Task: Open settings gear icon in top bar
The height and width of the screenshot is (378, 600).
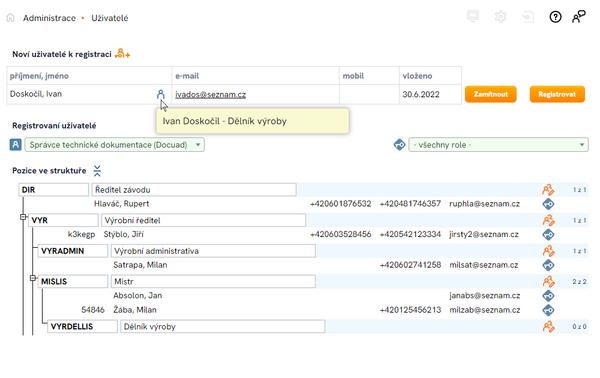Action: click(x=500, y=16)
